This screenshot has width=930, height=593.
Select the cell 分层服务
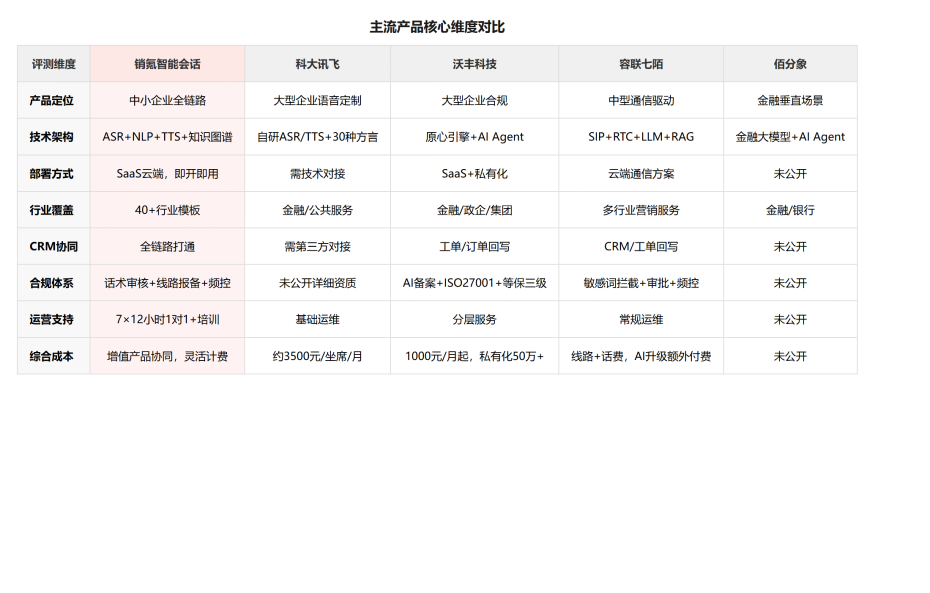point(474,320)
